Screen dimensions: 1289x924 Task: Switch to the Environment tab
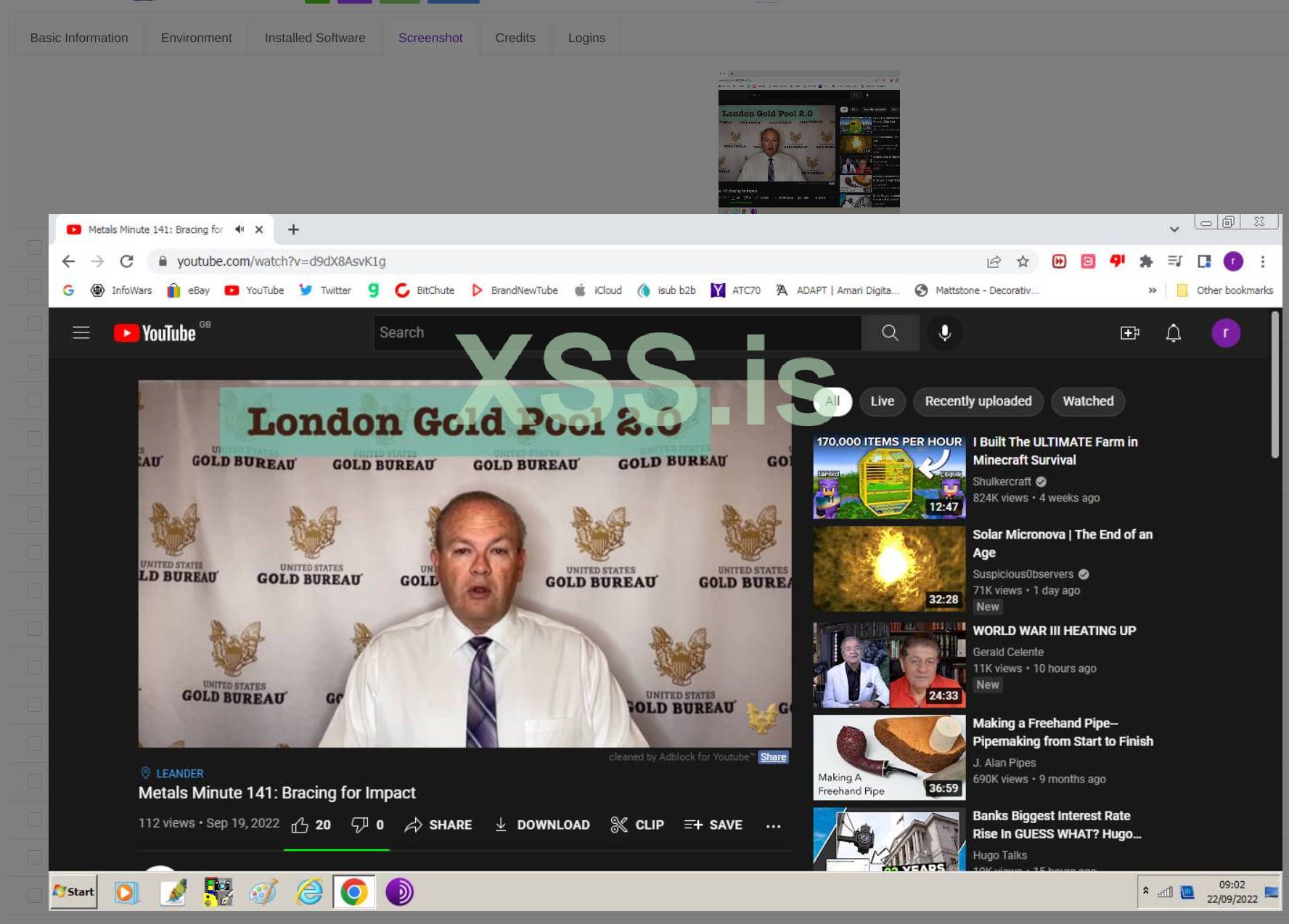tap(197, 38)
